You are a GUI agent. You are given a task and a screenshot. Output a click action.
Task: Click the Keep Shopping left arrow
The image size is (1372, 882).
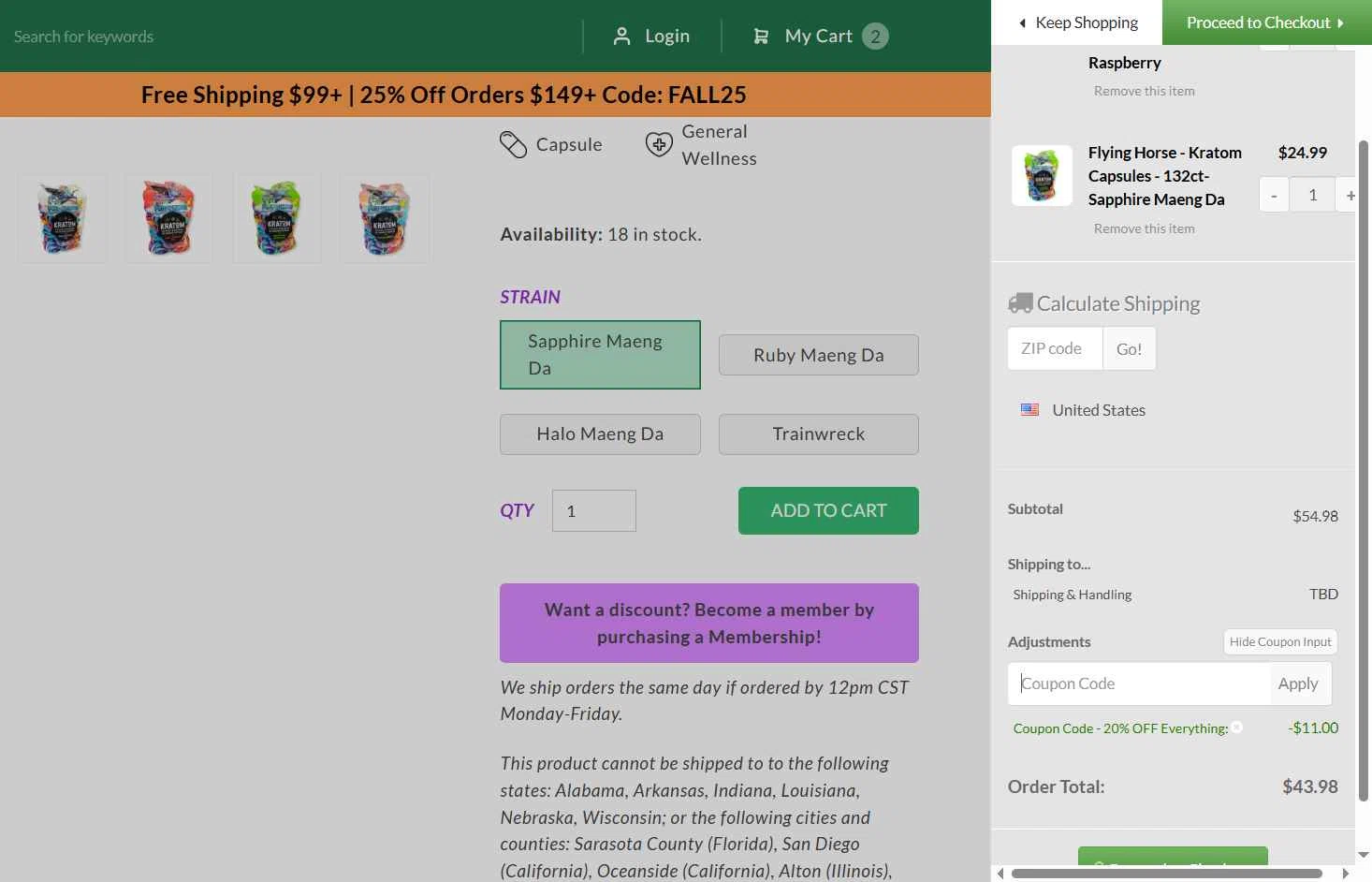(1022, 22)
